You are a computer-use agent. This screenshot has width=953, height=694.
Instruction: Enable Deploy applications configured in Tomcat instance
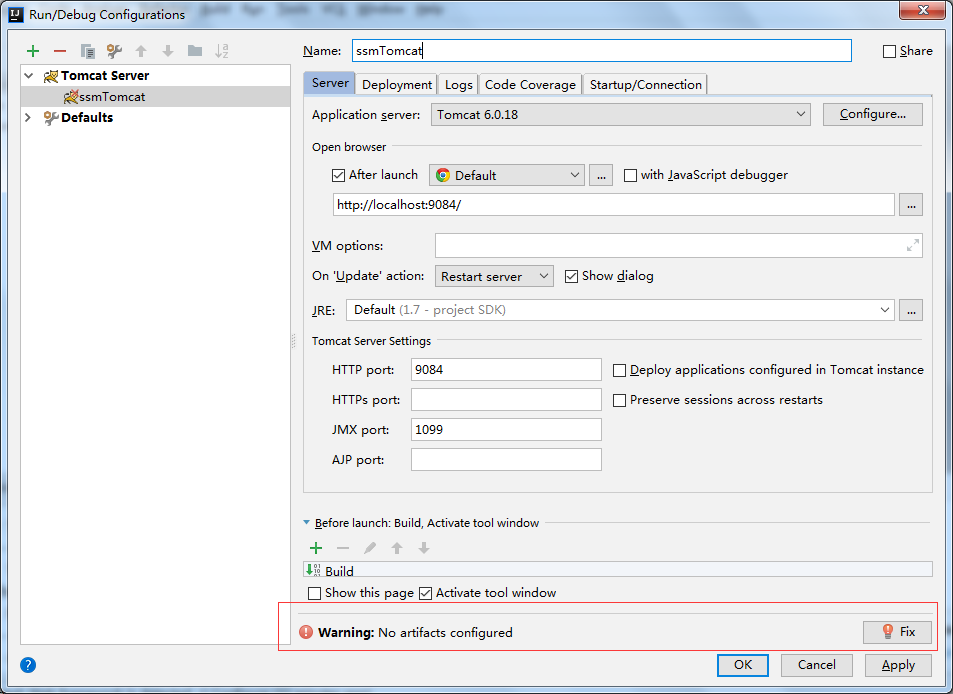tap(619, 370)
